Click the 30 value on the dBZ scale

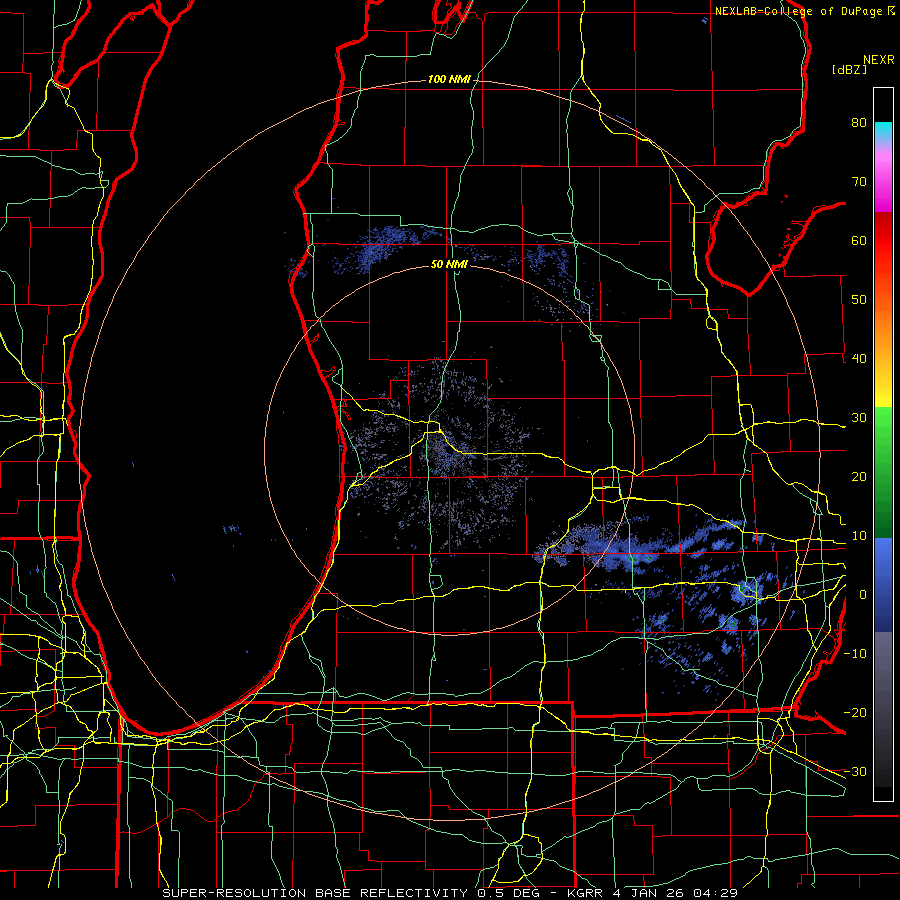[859, 417]
